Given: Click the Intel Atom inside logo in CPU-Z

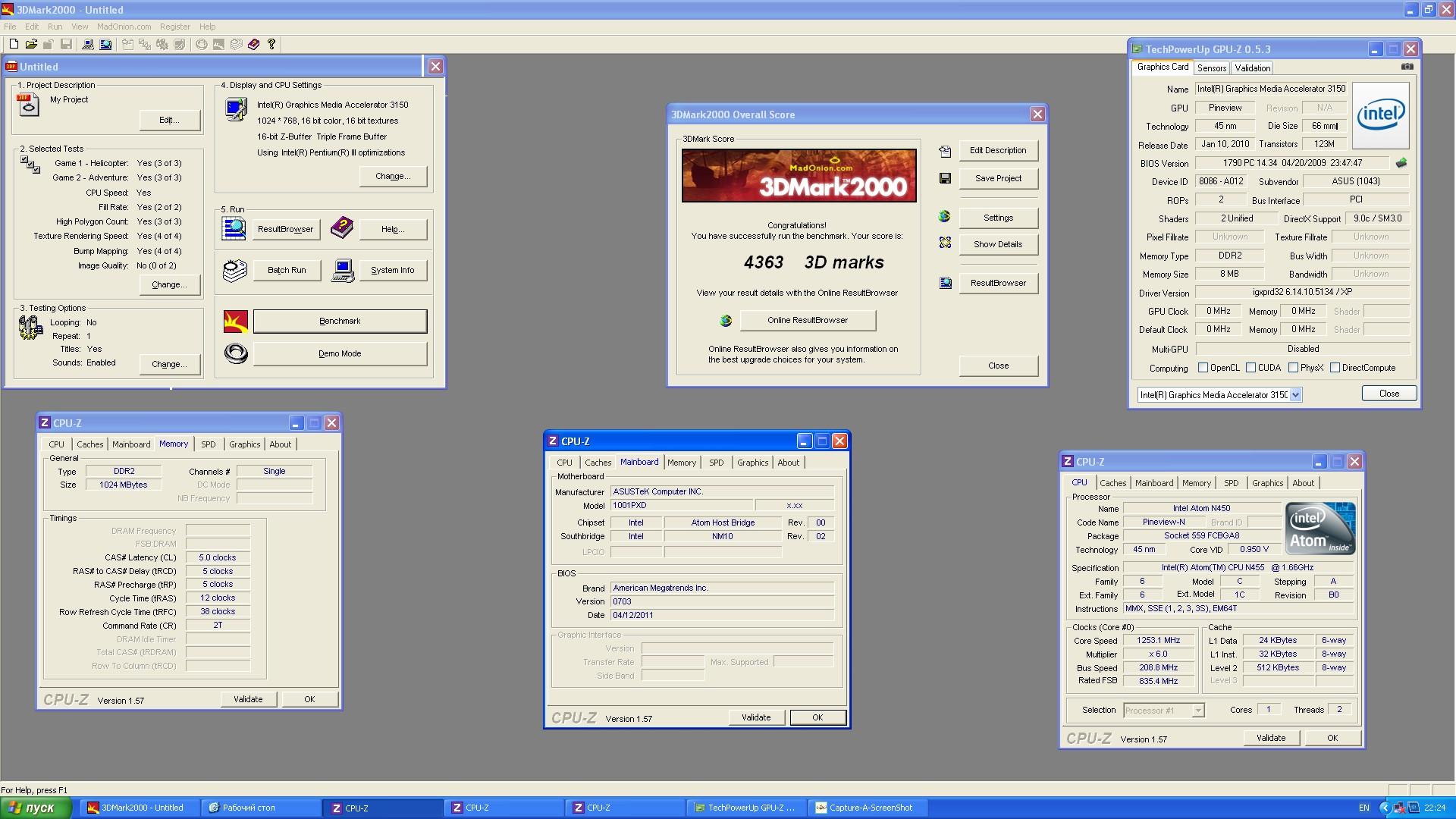Looking at the screenshot, I should pos(1320,529).
